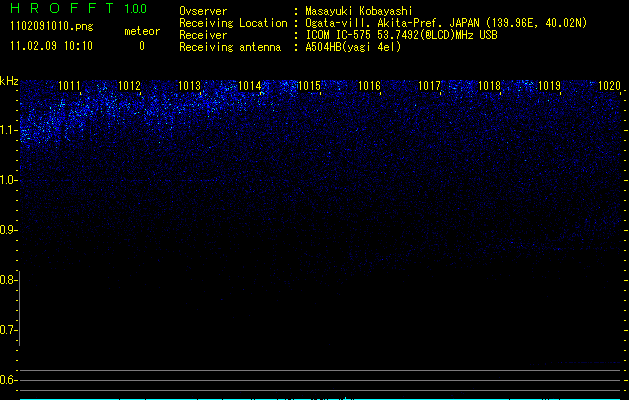
Task: Click the 1020 time marker
Action: coord(609,86)
